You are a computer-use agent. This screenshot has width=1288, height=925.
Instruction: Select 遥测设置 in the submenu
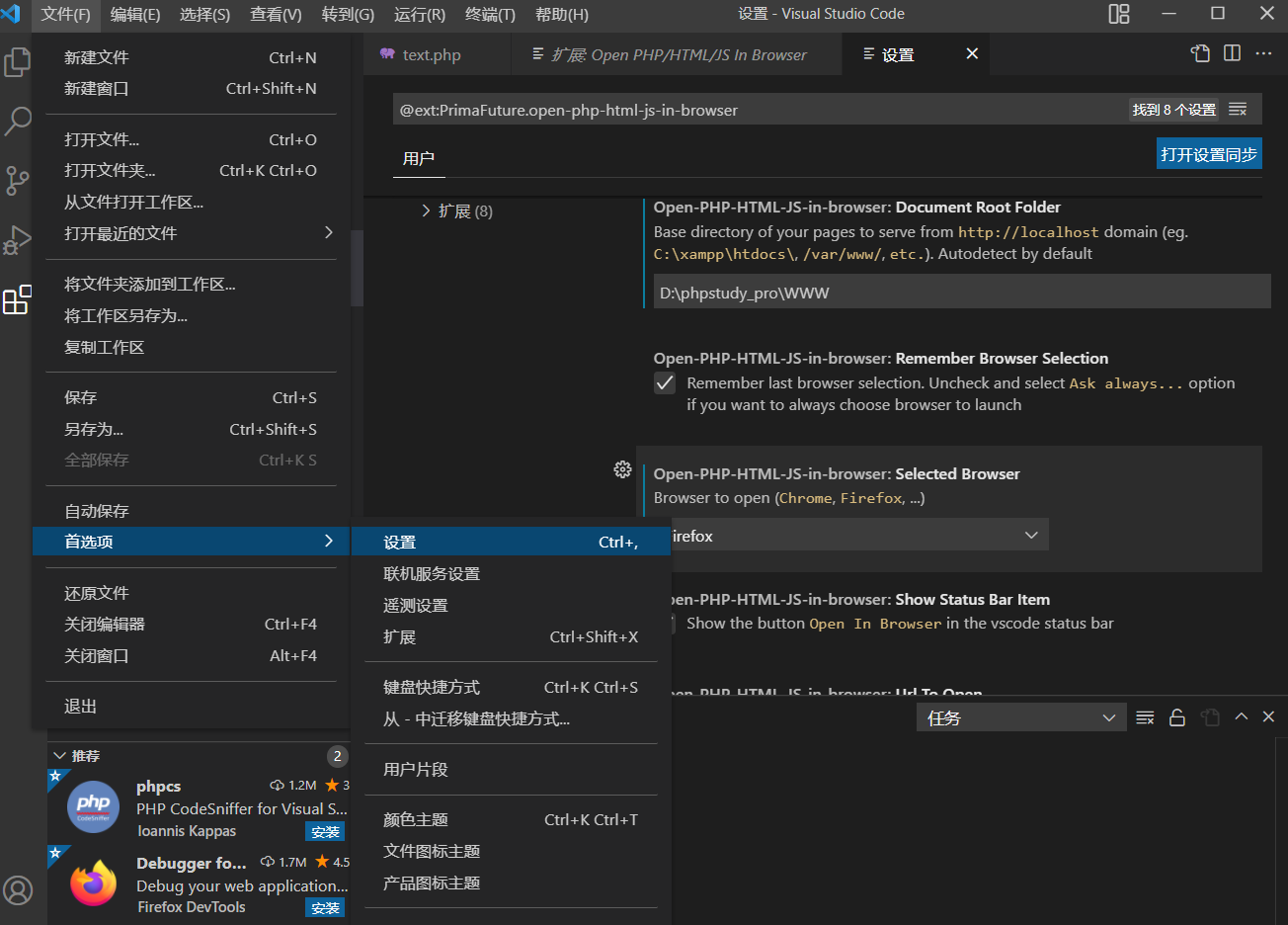[x=511, y=605]
